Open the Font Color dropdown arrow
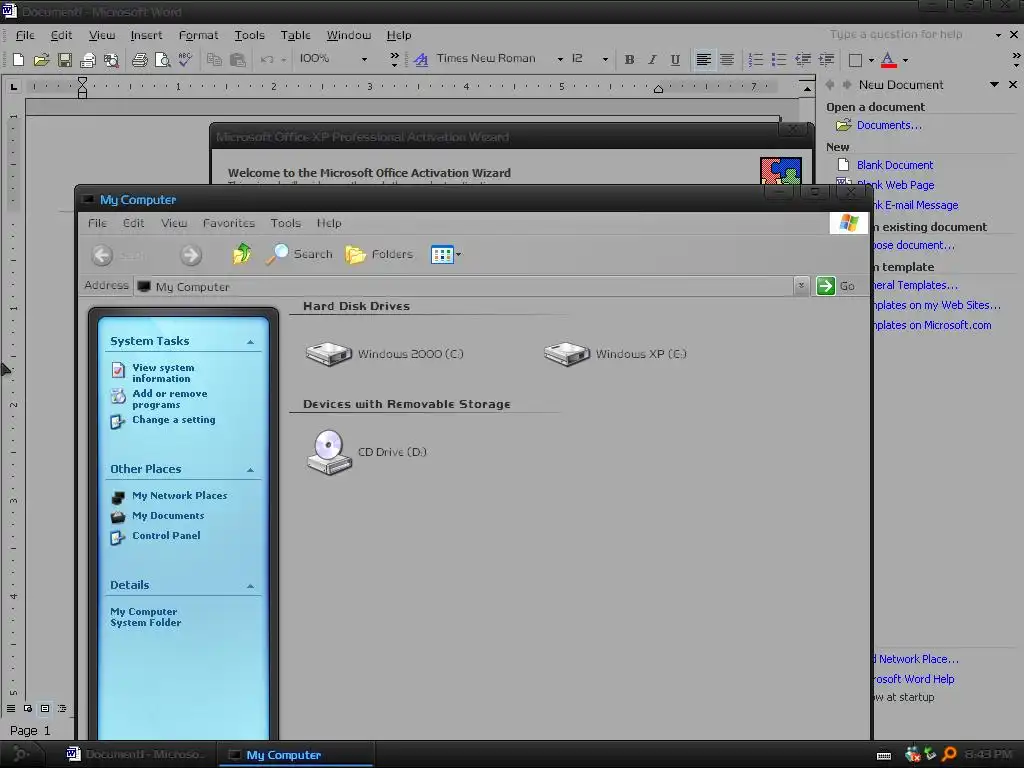Screen dimensions: 1024x768 [x=905, y=60]
